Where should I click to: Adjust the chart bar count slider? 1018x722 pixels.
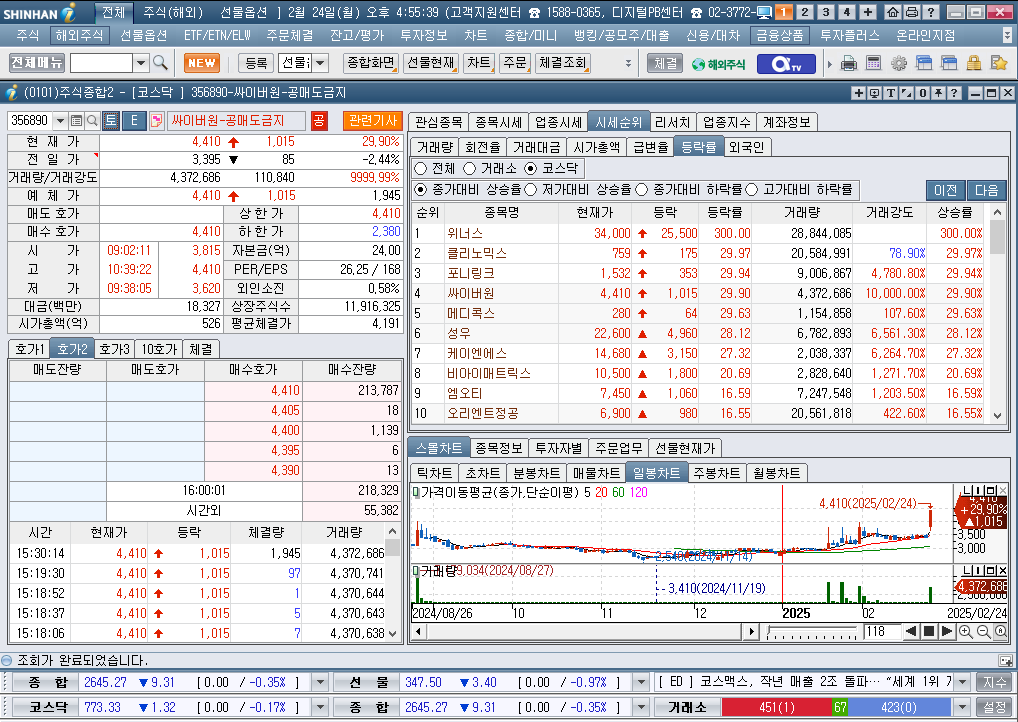pos(812,631)
